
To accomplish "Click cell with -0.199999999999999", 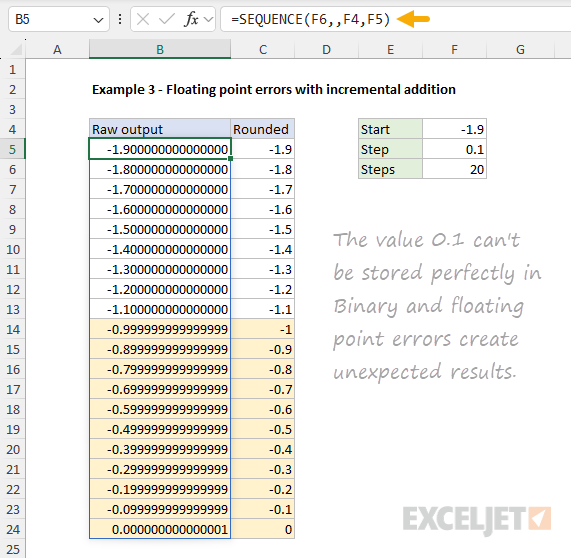I will click(x=160, y=489).
